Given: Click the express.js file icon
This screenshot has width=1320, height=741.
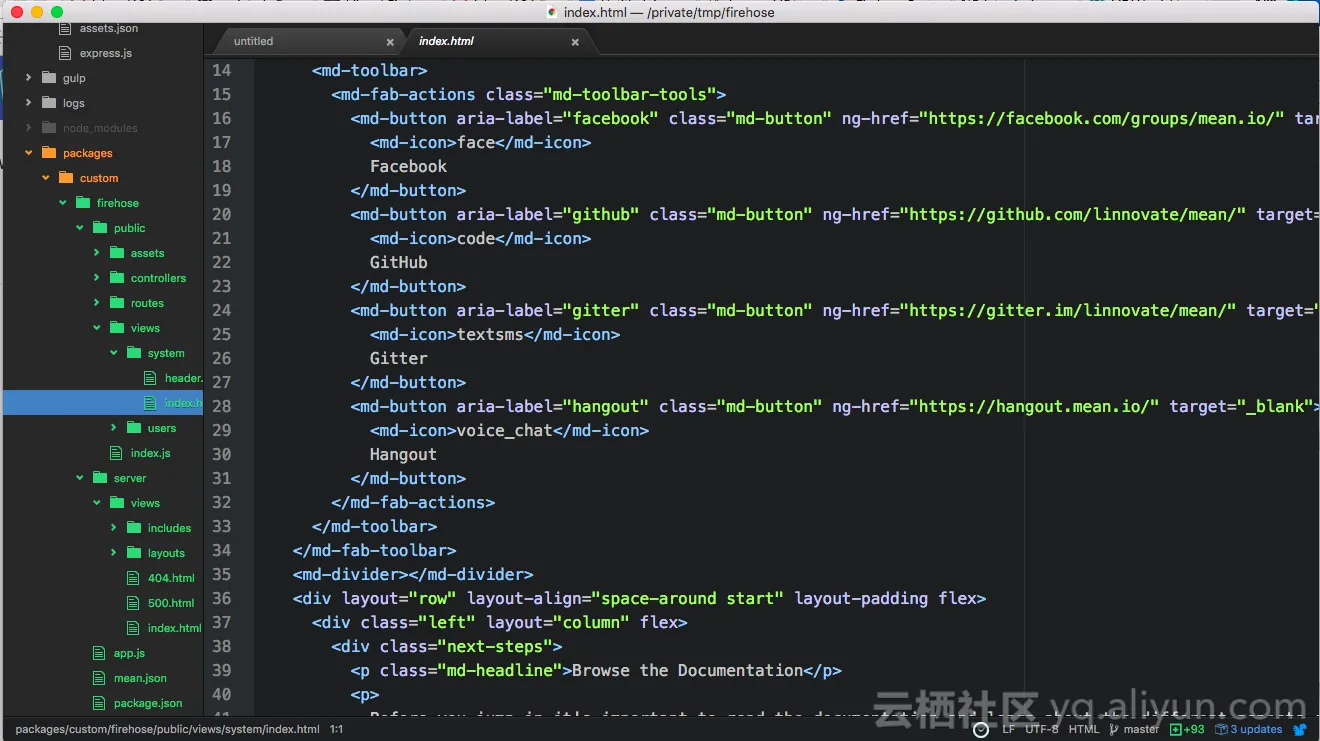Looking at the screenshot, I should coord(65,53).
